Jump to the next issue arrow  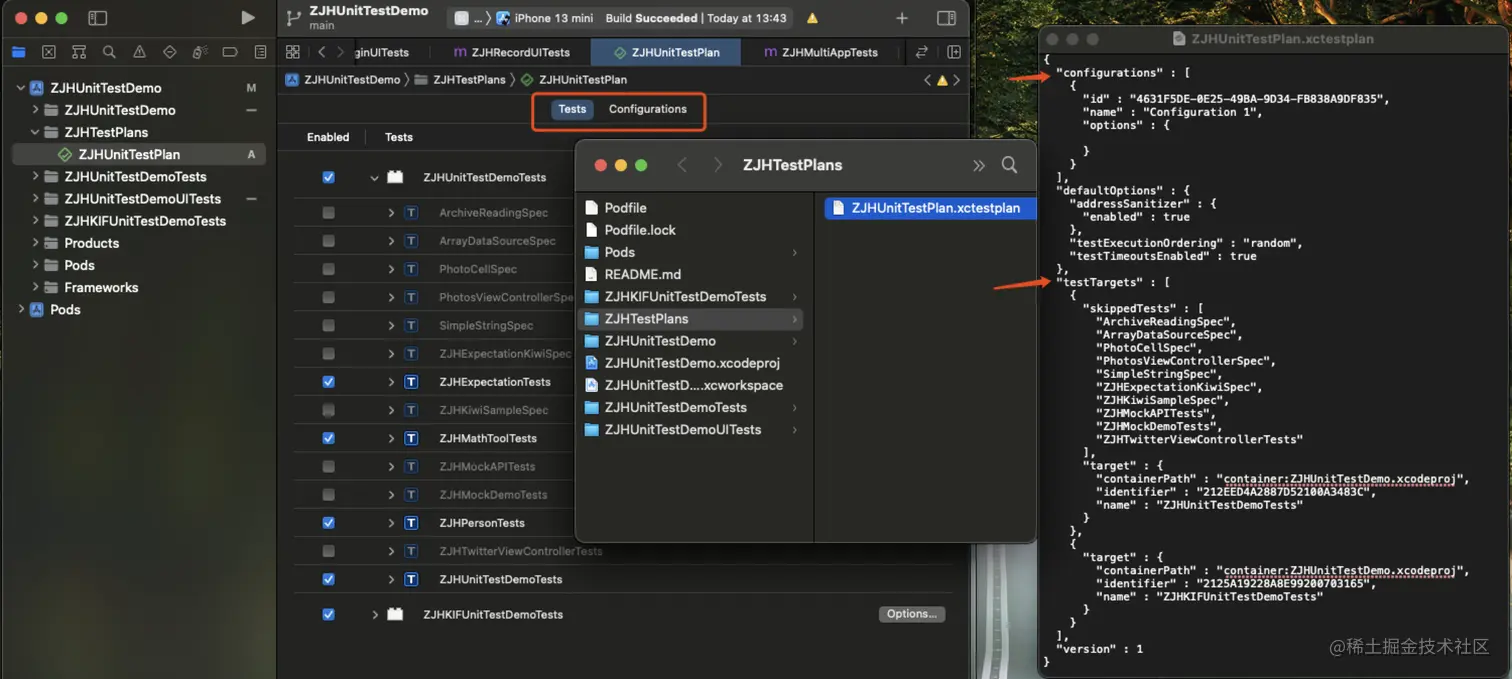pos(957,80)
